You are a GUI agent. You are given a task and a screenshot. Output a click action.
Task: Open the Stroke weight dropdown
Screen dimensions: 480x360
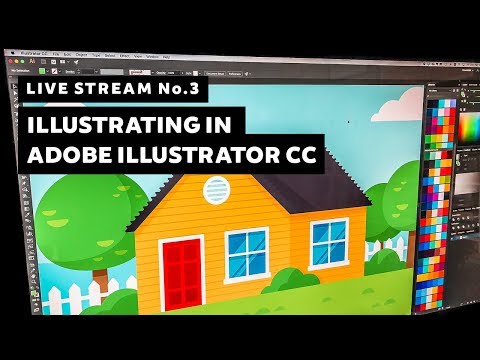tap(96, 72)
